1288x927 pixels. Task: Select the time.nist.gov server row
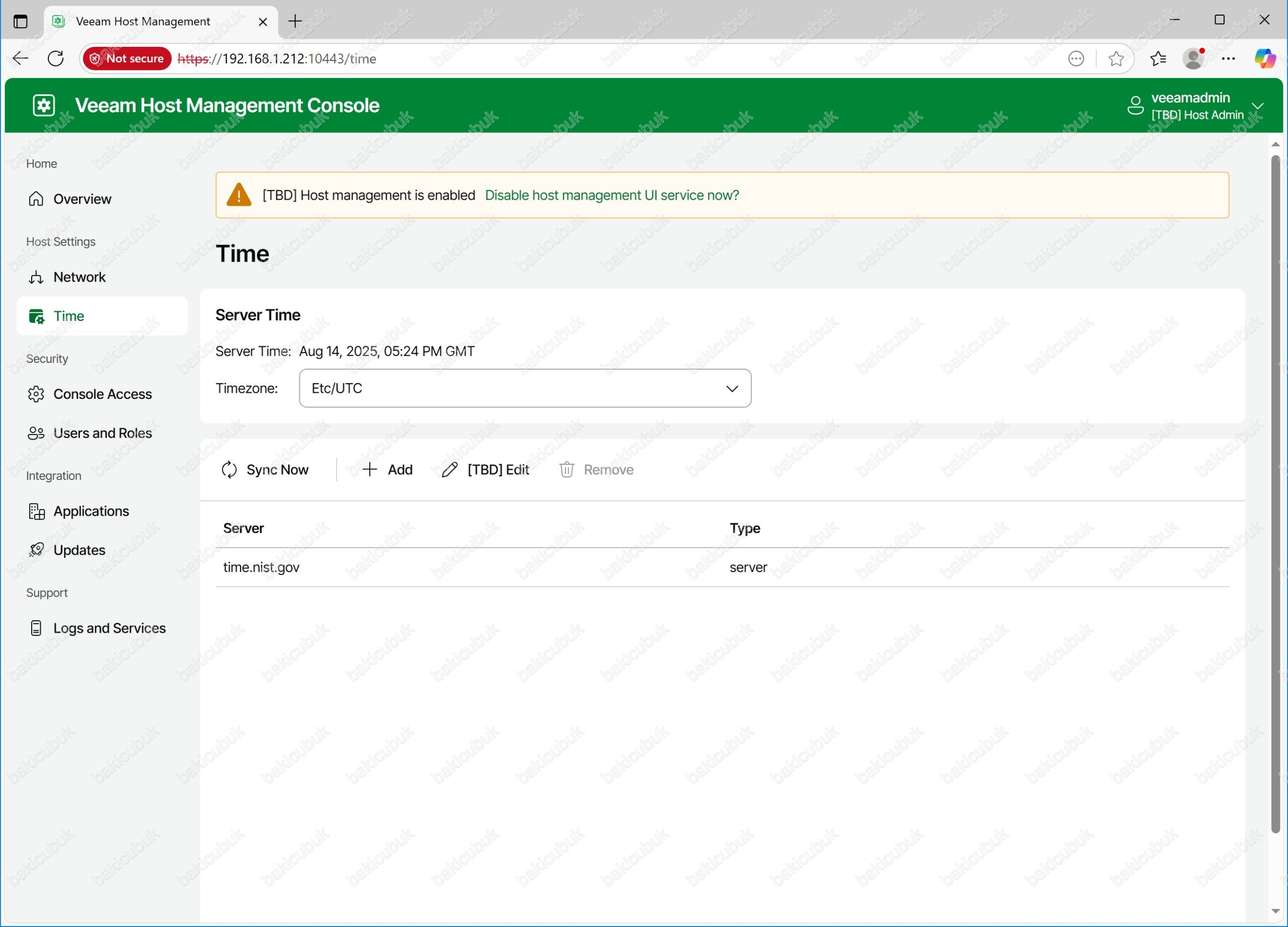tap(722, 568)
